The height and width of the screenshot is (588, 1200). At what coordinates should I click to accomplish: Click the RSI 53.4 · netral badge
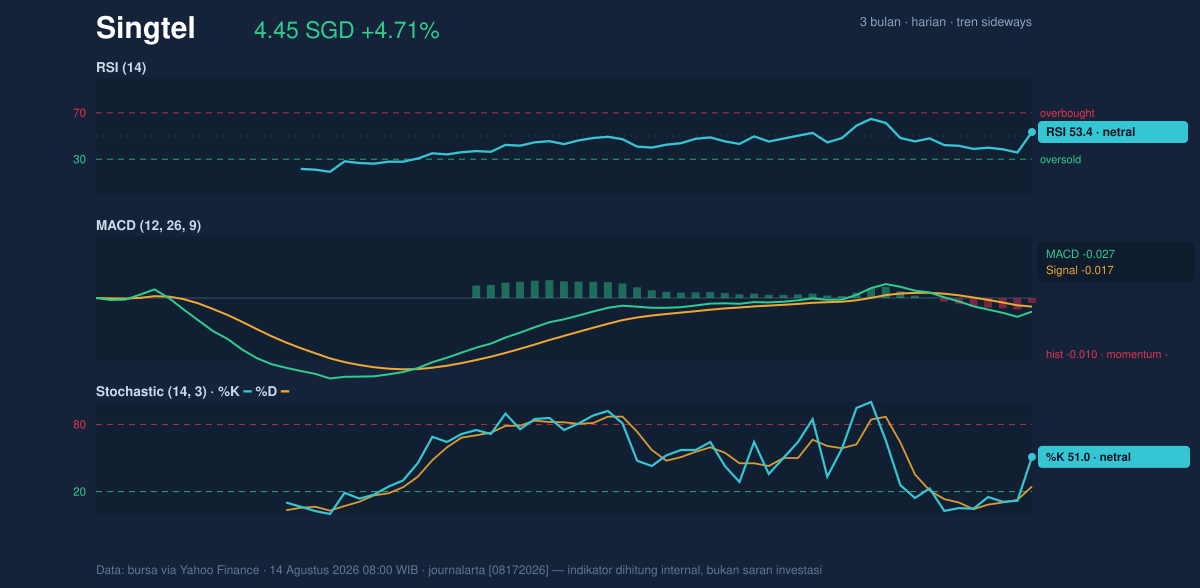pos(1113,132)
